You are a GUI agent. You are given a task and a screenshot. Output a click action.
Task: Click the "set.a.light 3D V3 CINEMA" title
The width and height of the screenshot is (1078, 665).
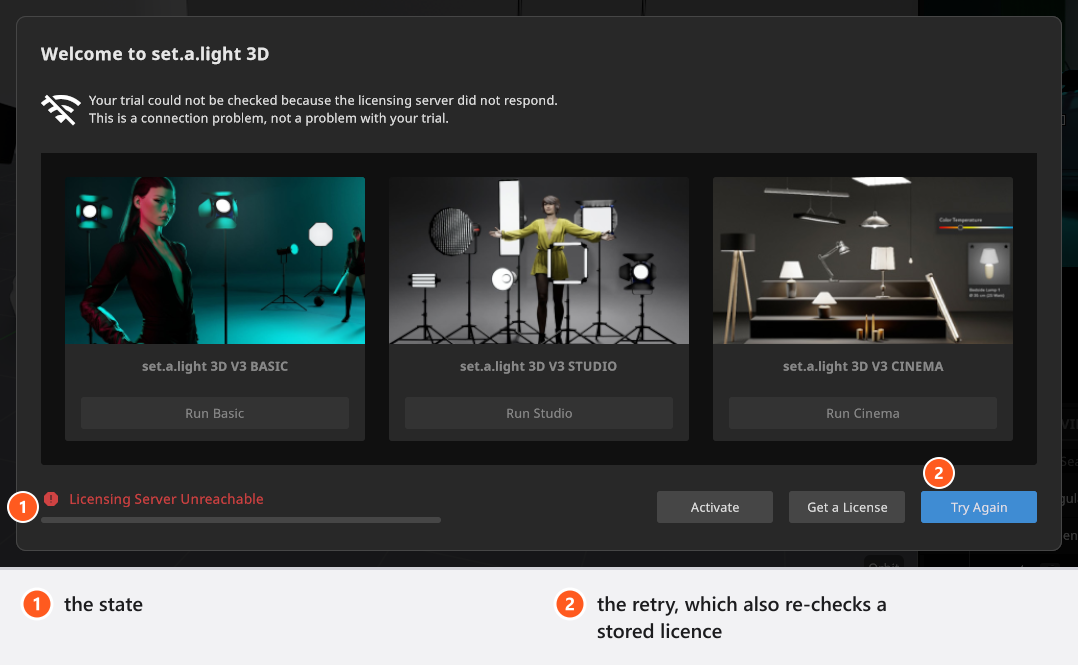pyautogui.click(x=863, y=367)
